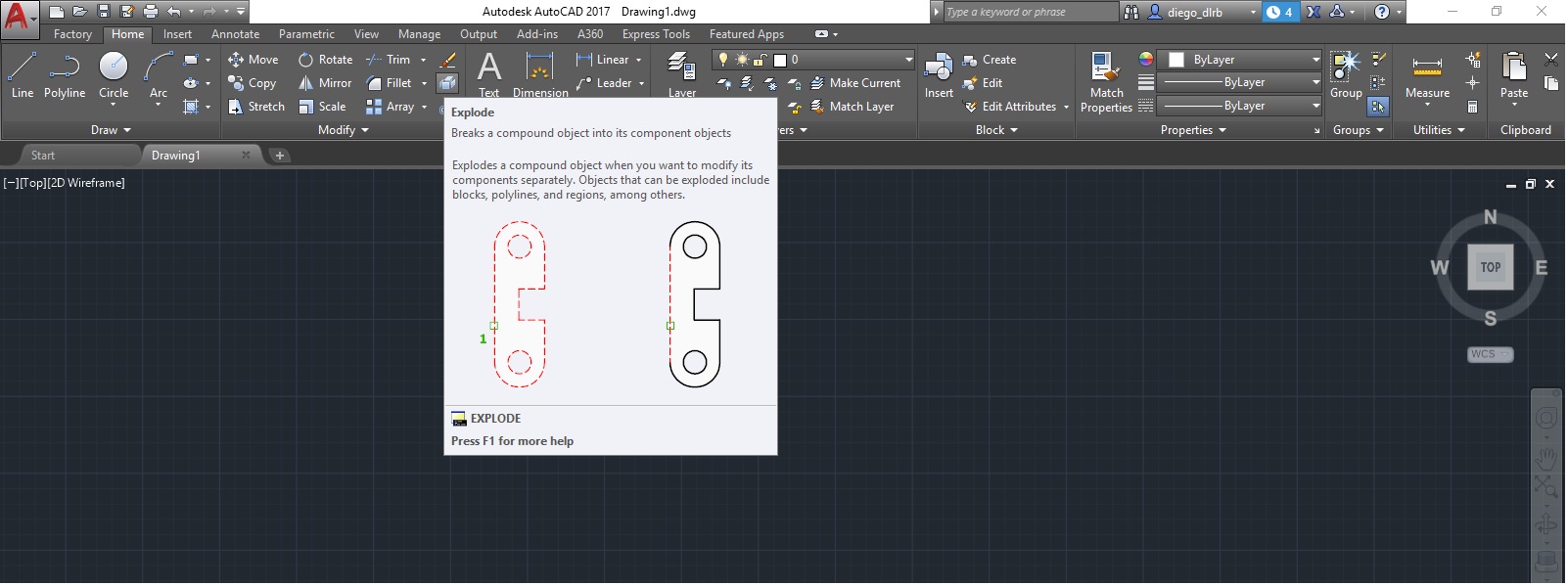
Task: Click the Insert block icon
Action: [939, 74]
